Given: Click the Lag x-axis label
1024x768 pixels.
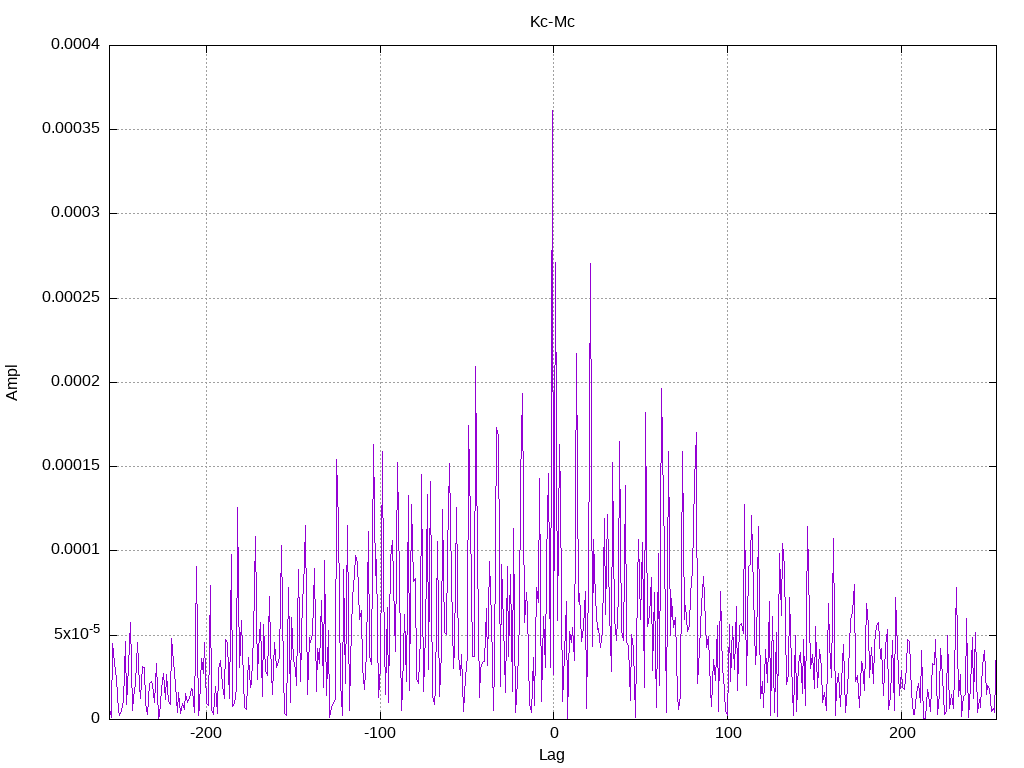Looking at the screenshot, I should [x=552, y=754].
